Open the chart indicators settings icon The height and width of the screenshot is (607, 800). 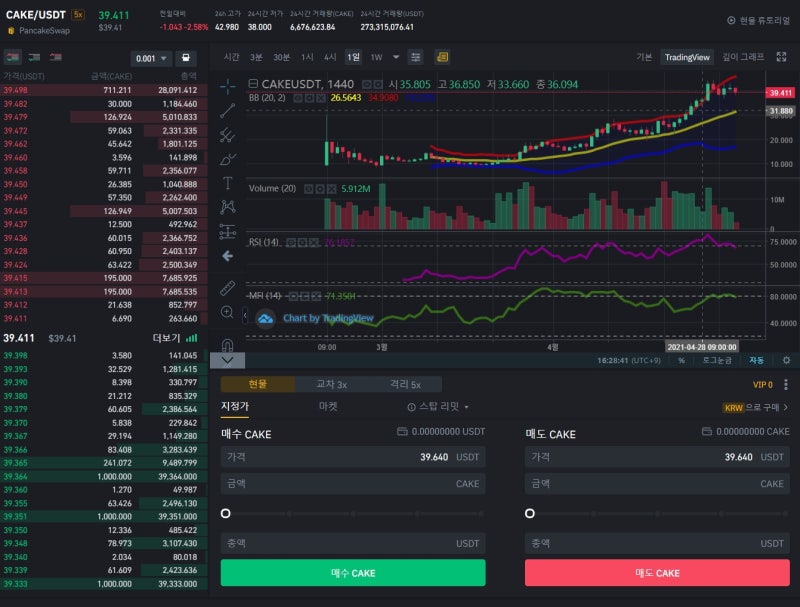coord(416,57)
